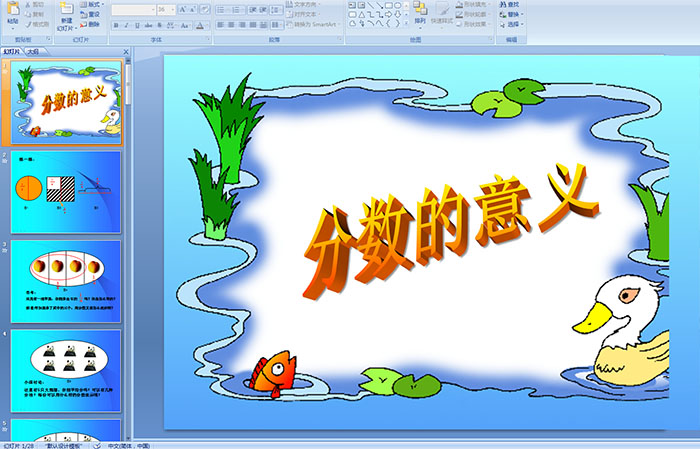Screen dimensions: 700x449
Task: Align text right in paragraph group
Action: coord(242,25)
